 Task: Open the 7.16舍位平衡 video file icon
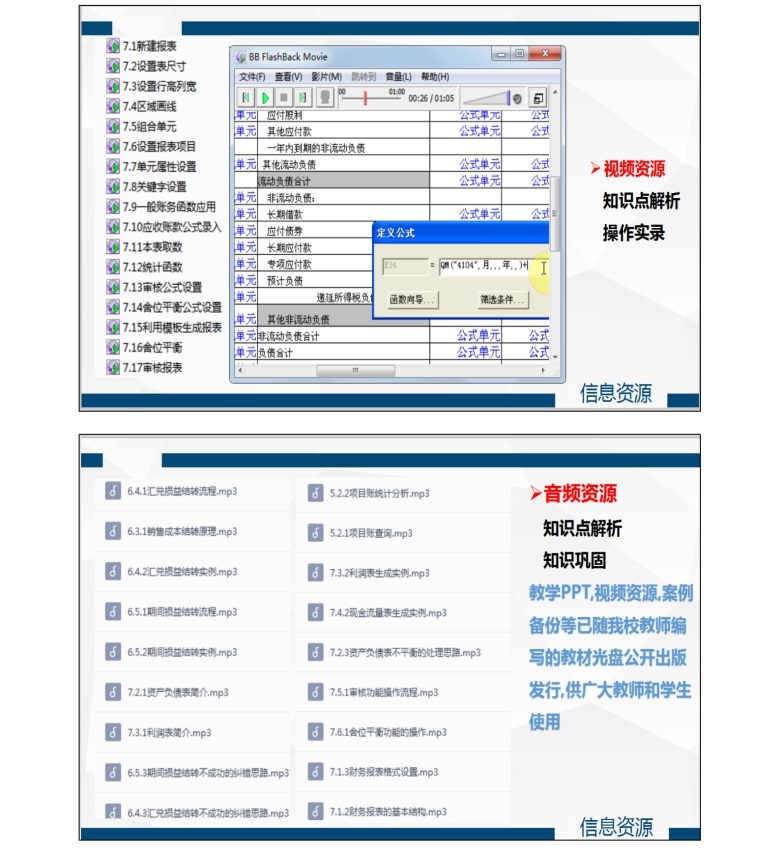click(113, 347)
